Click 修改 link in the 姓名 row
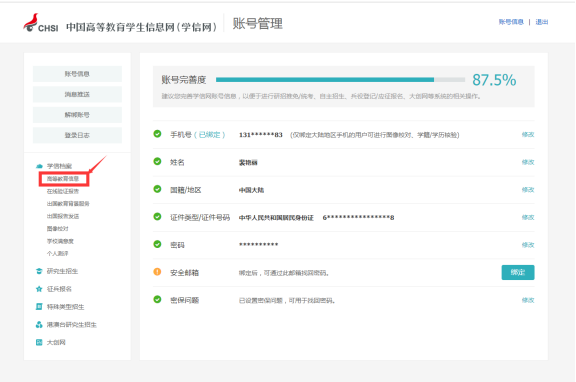Screen dimensions: 576x382 coord(528,162)
